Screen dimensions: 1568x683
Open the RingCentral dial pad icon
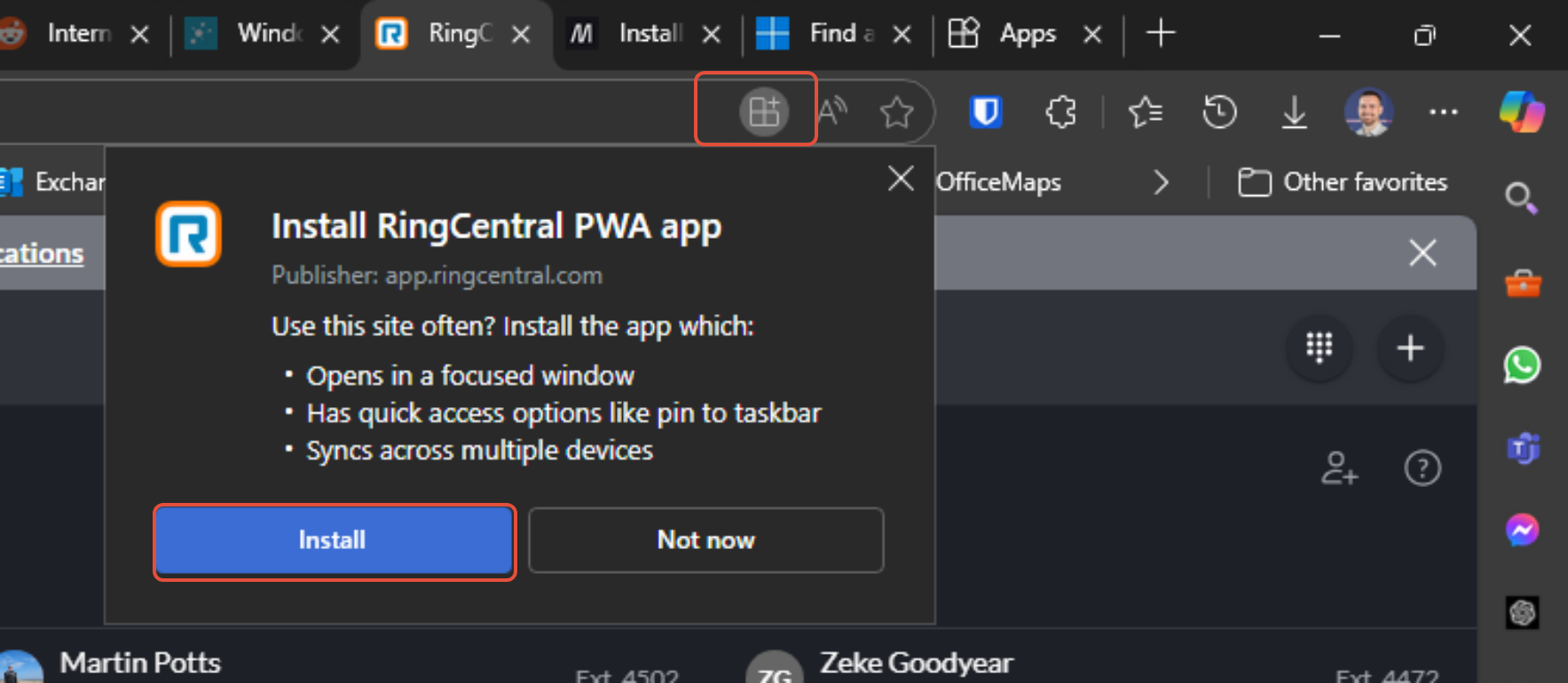tap(1320, 348)
